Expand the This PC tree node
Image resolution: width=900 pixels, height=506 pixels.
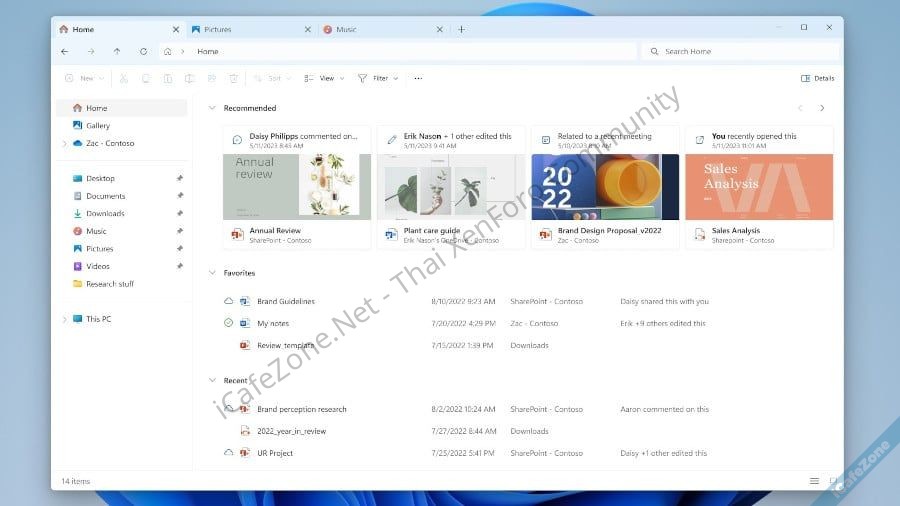(65, 319)
